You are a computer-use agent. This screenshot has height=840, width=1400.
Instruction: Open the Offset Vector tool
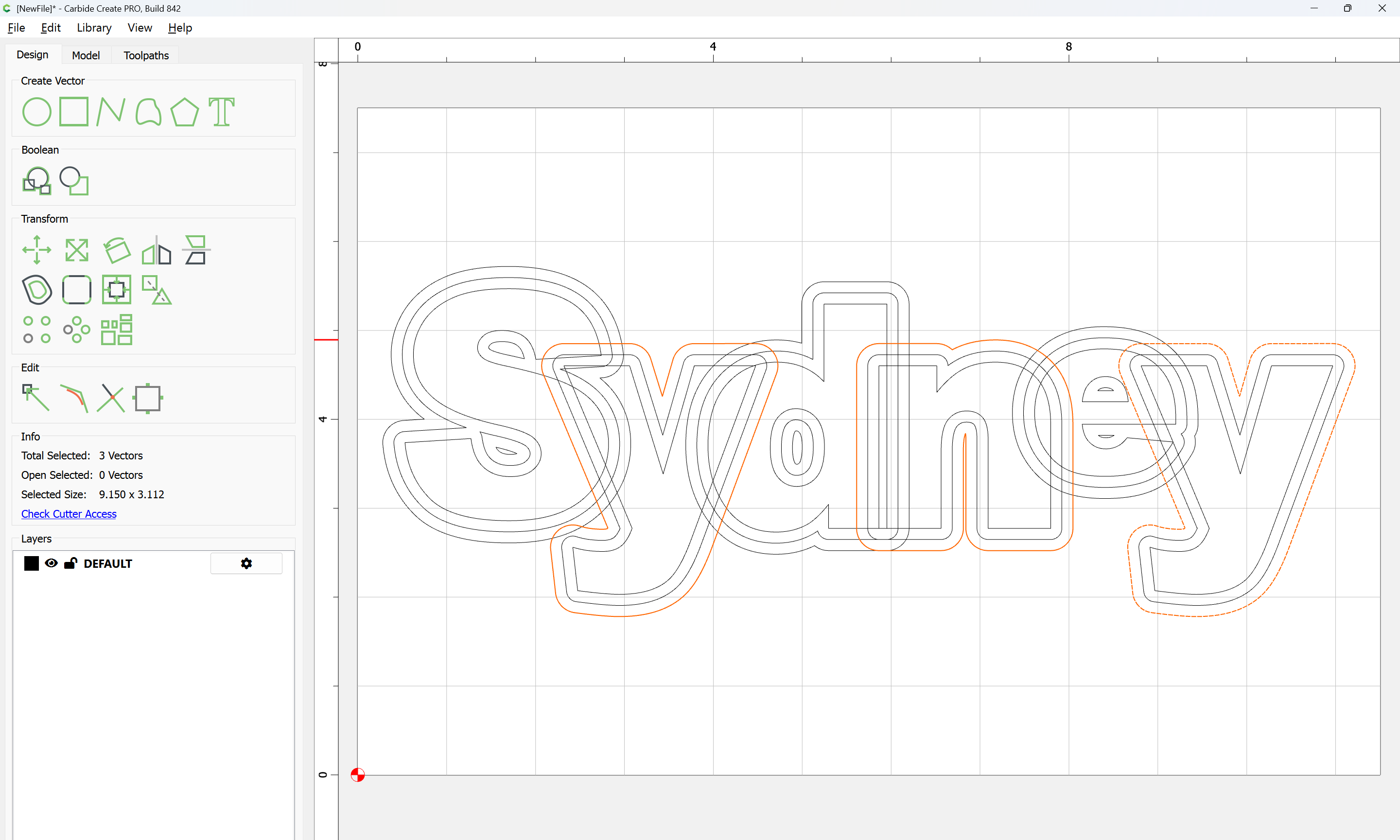[37, 289]
